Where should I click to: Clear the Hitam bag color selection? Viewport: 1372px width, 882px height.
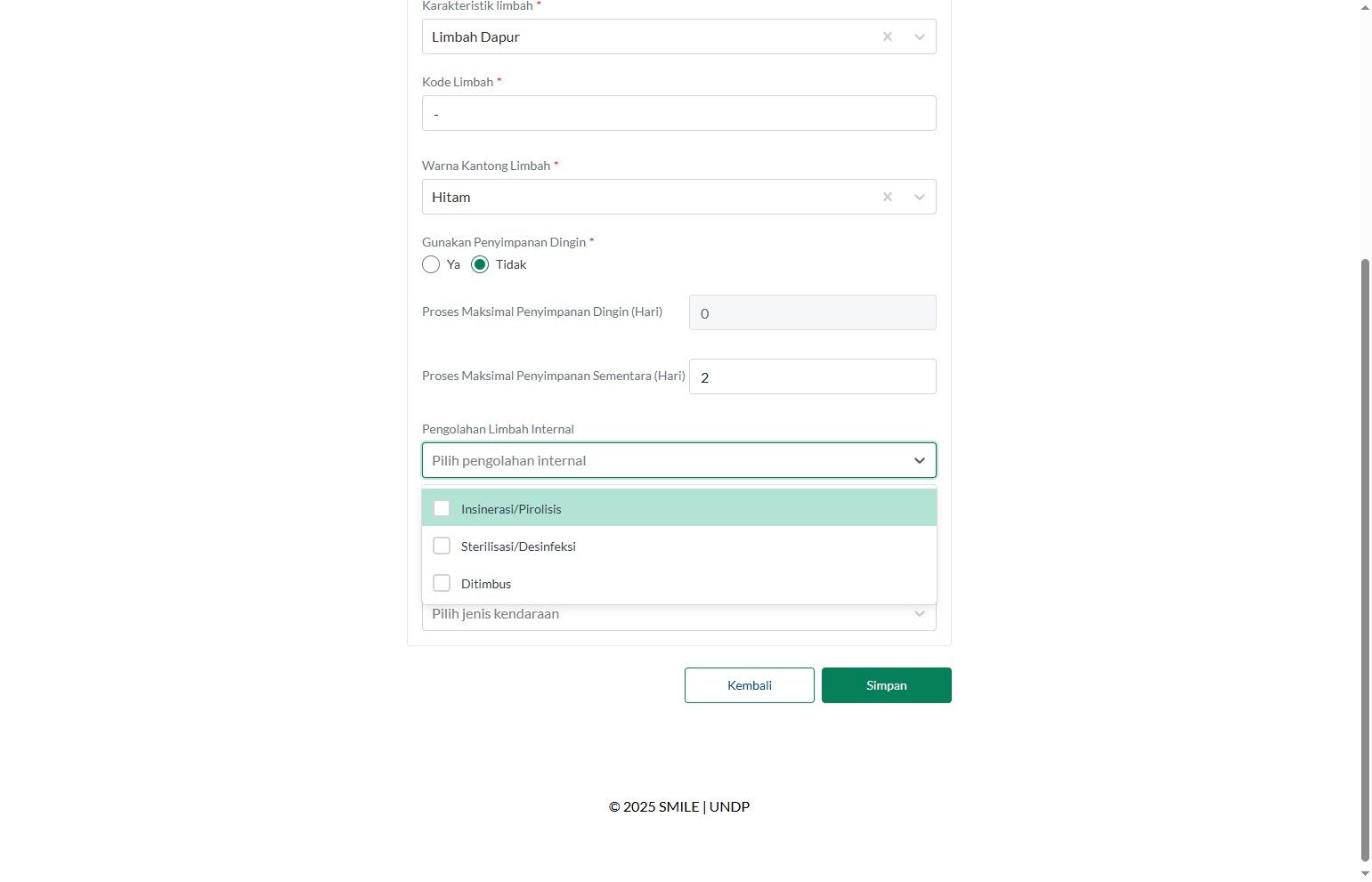click(x=887, y=197)
